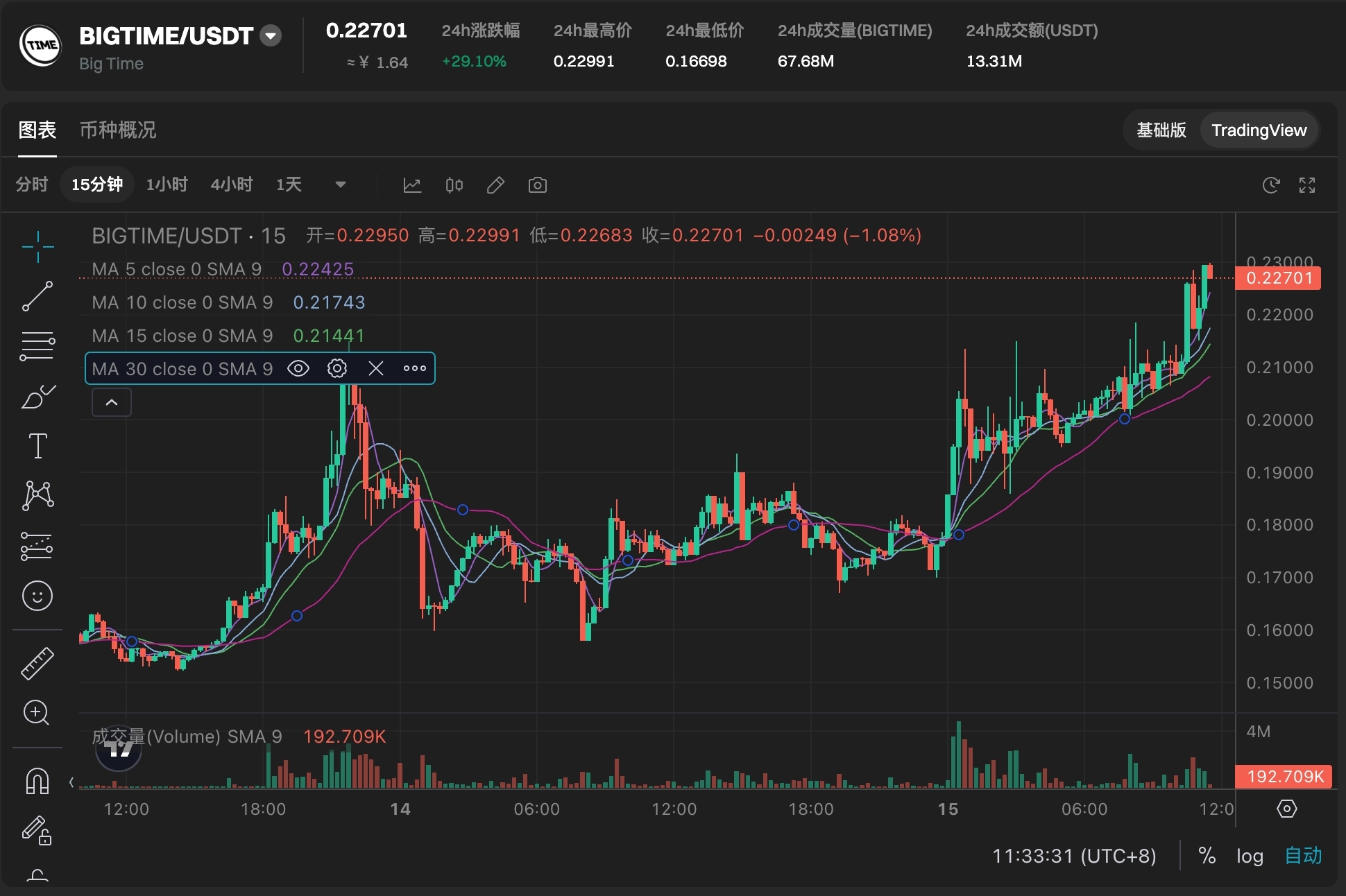Switch to 基础版 basic chart
The height and width of the screenshot is (896, 1346).
point(1161,130)
